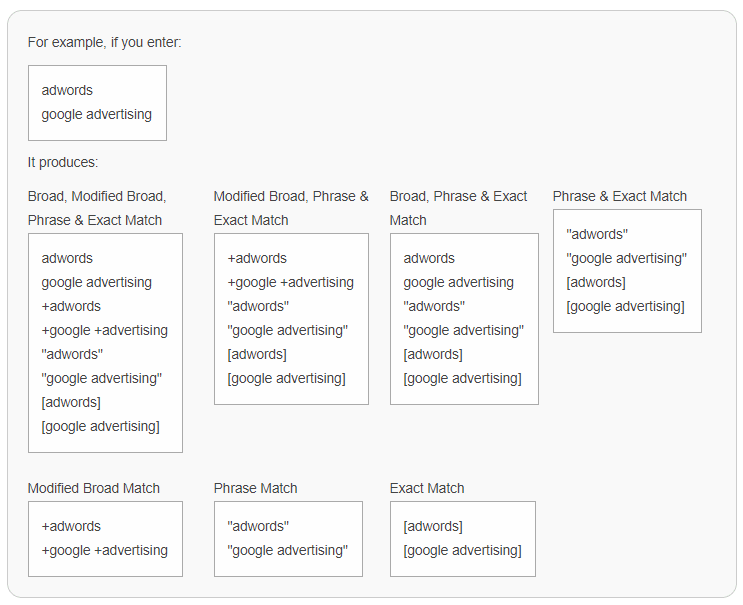
Task: Click the 'Broad, Modified Broad, Phrase & Exact Match' heading
Action: point(97,208)
